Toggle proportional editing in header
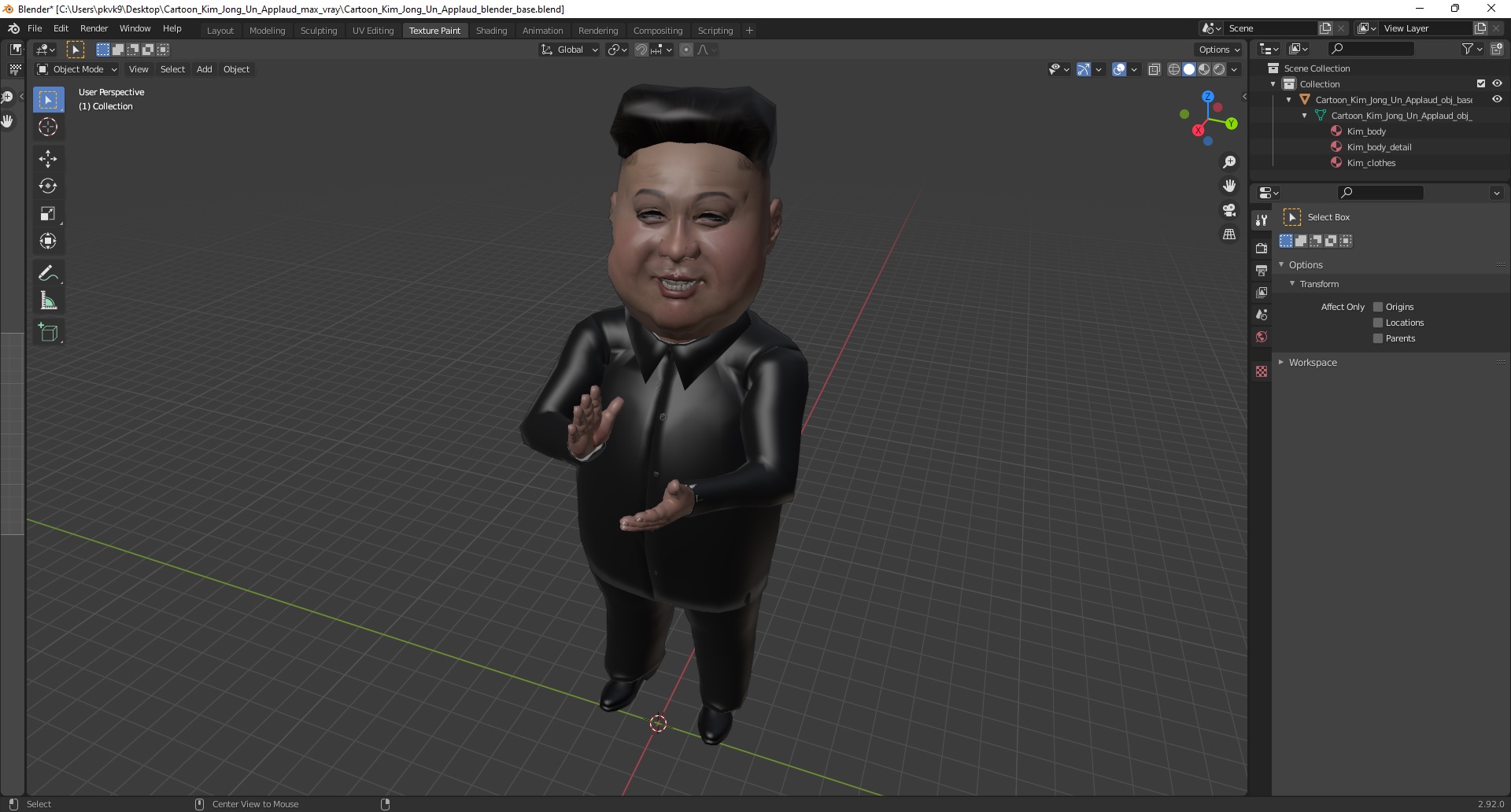 686,50
